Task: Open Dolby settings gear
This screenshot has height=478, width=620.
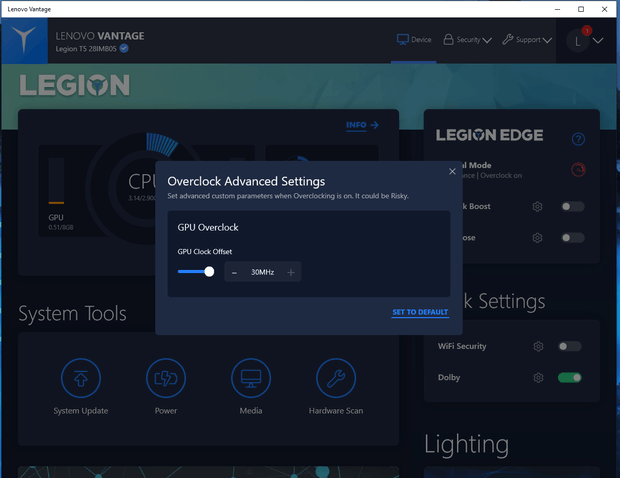Action: pyautogui.click(x=538, y=378)
